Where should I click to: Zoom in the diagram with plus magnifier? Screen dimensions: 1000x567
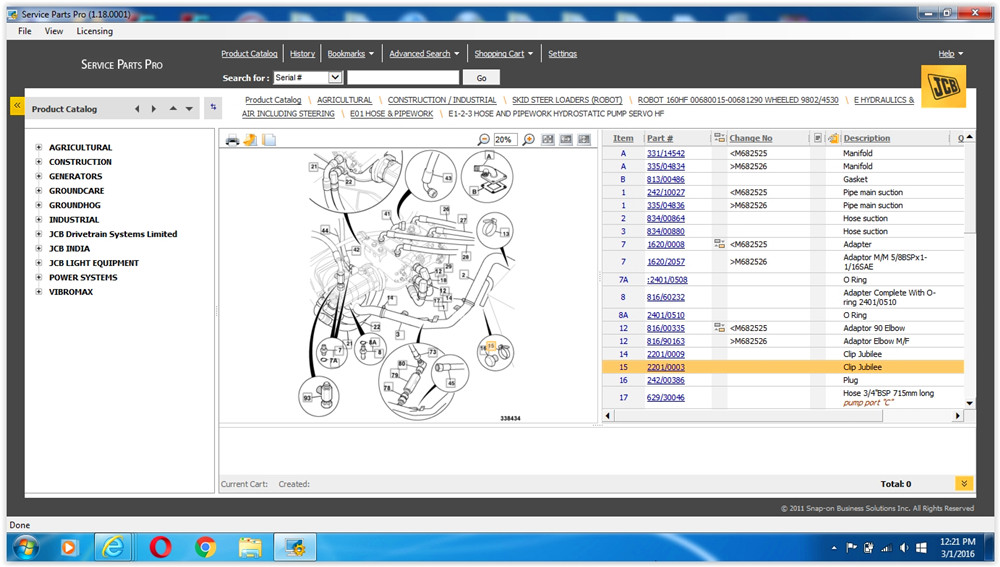(529, 140)
